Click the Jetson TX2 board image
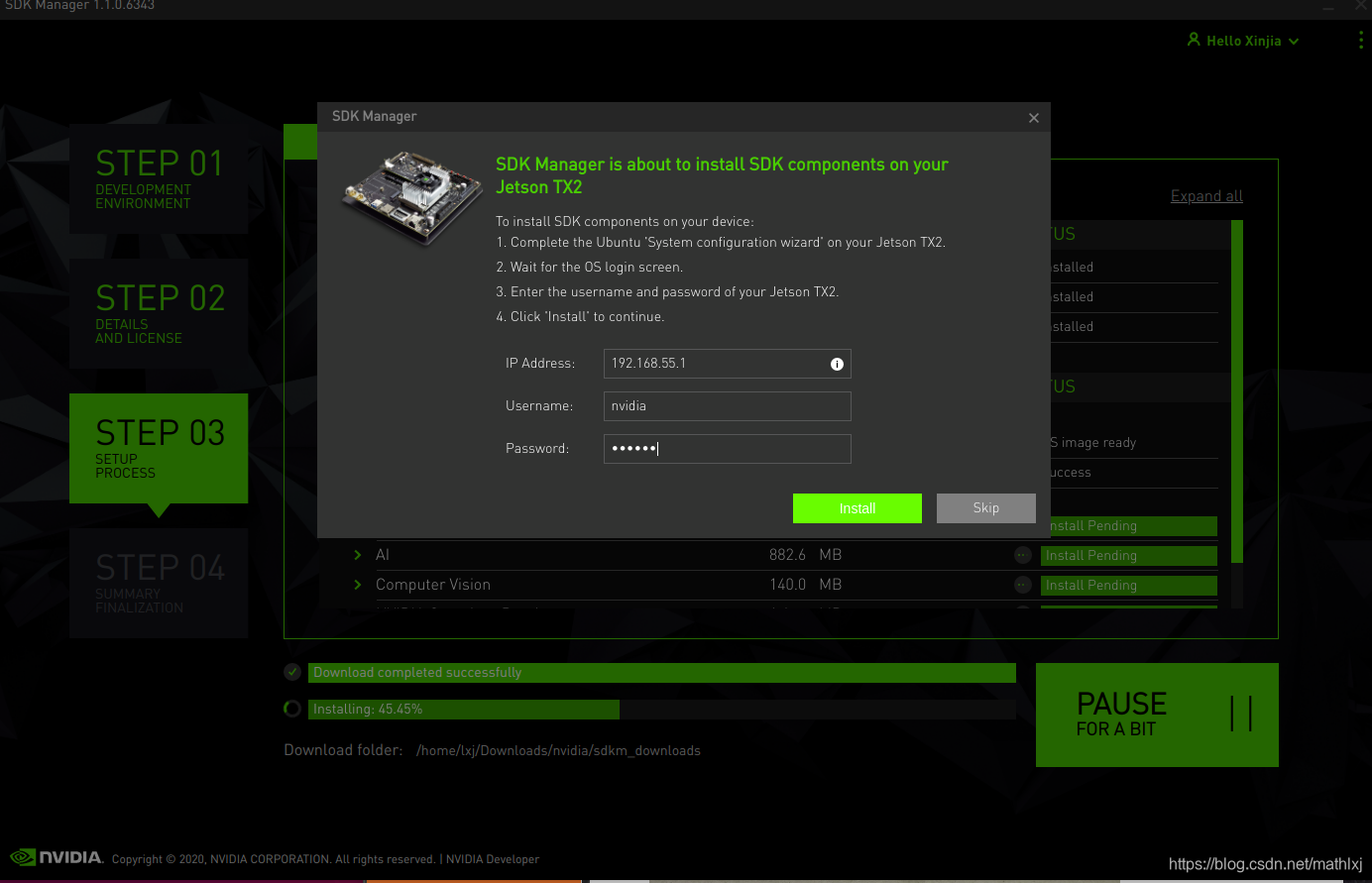 [x=413, y=197]
